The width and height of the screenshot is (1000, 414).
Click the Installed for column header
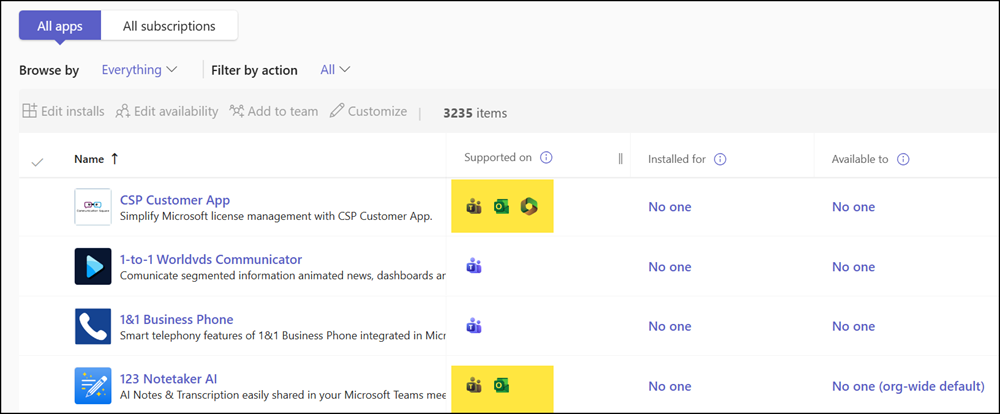(x=677, y=159)
